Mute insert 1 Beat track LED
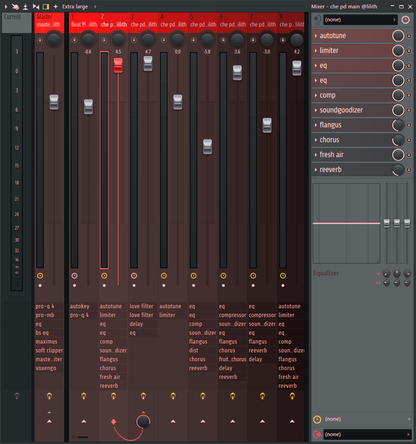This screenshot has height=444, width=416. pyautogui.click(x=74, y=40)
